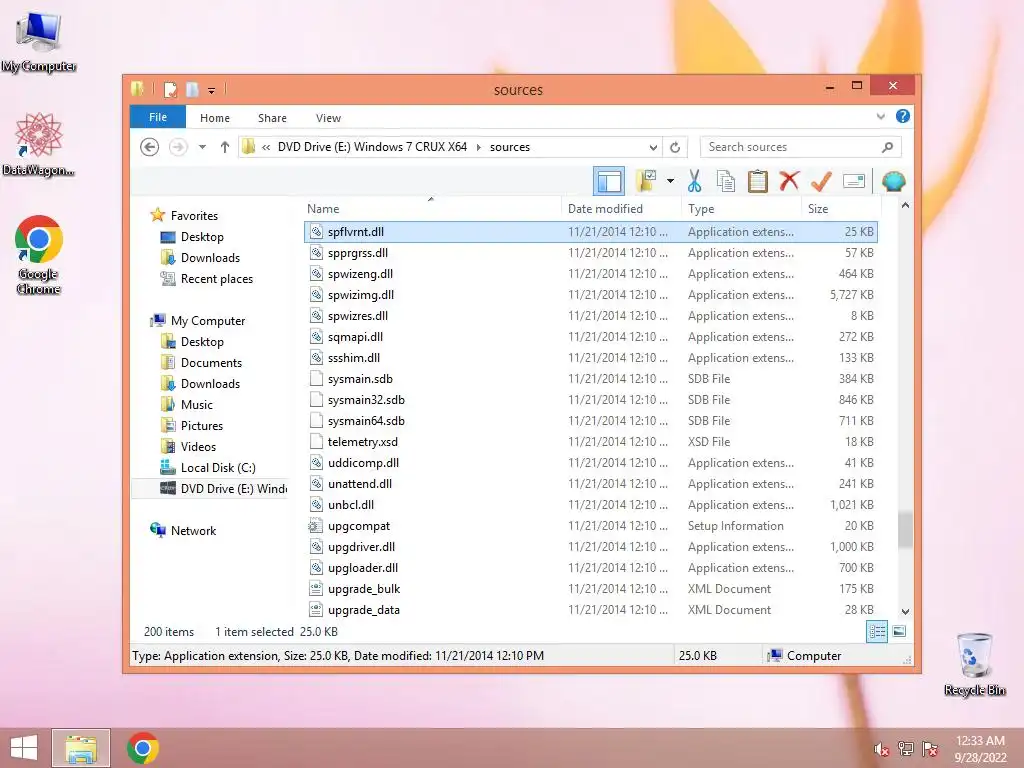Open Music in the navigation pane
This screenshot has width=1024, height=768.
[x=197, y=405]
